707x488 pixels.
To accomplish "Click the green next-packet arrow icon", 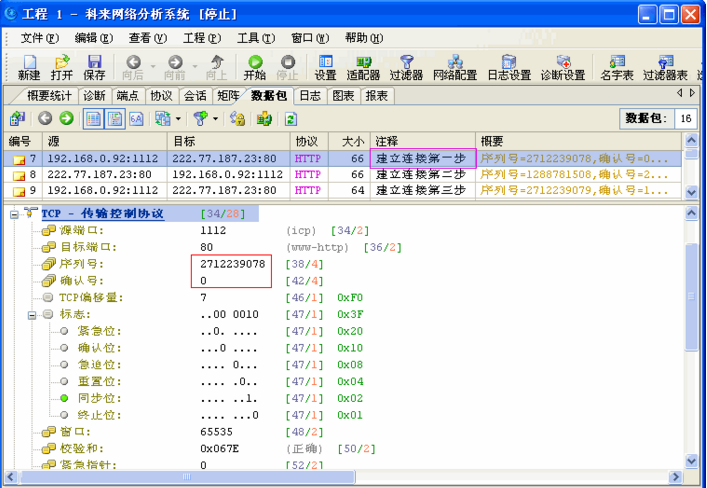I will (x=66, y=119).
